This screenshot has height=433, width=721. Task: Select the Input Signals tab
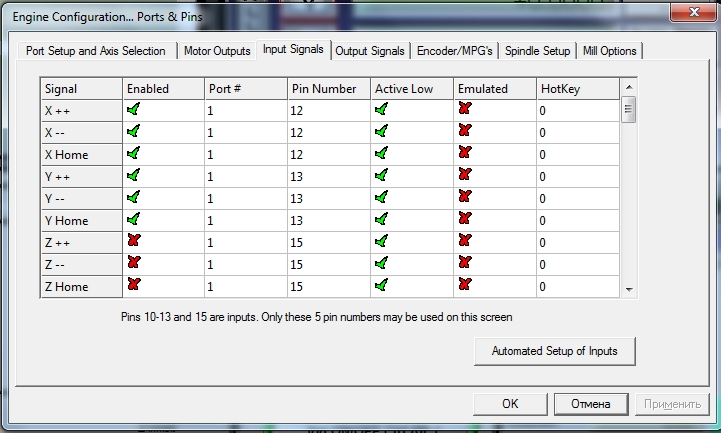[x=293, y=49]
